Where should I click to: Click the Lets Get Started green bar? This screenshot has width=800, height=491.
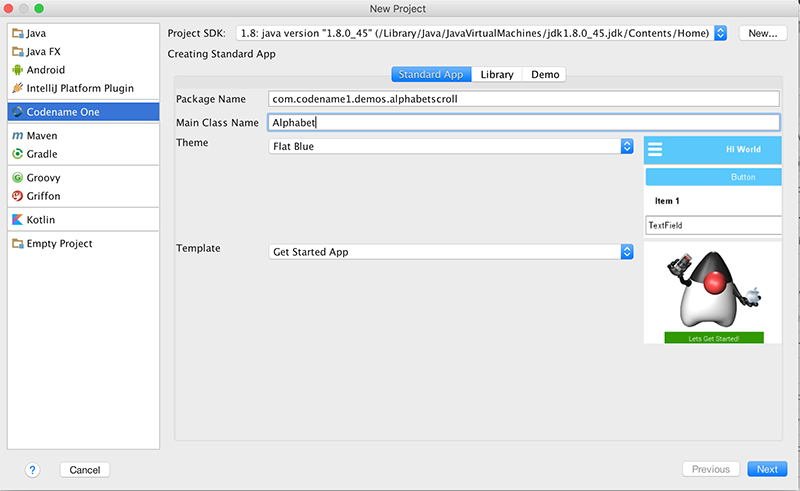tap(714, 338)
